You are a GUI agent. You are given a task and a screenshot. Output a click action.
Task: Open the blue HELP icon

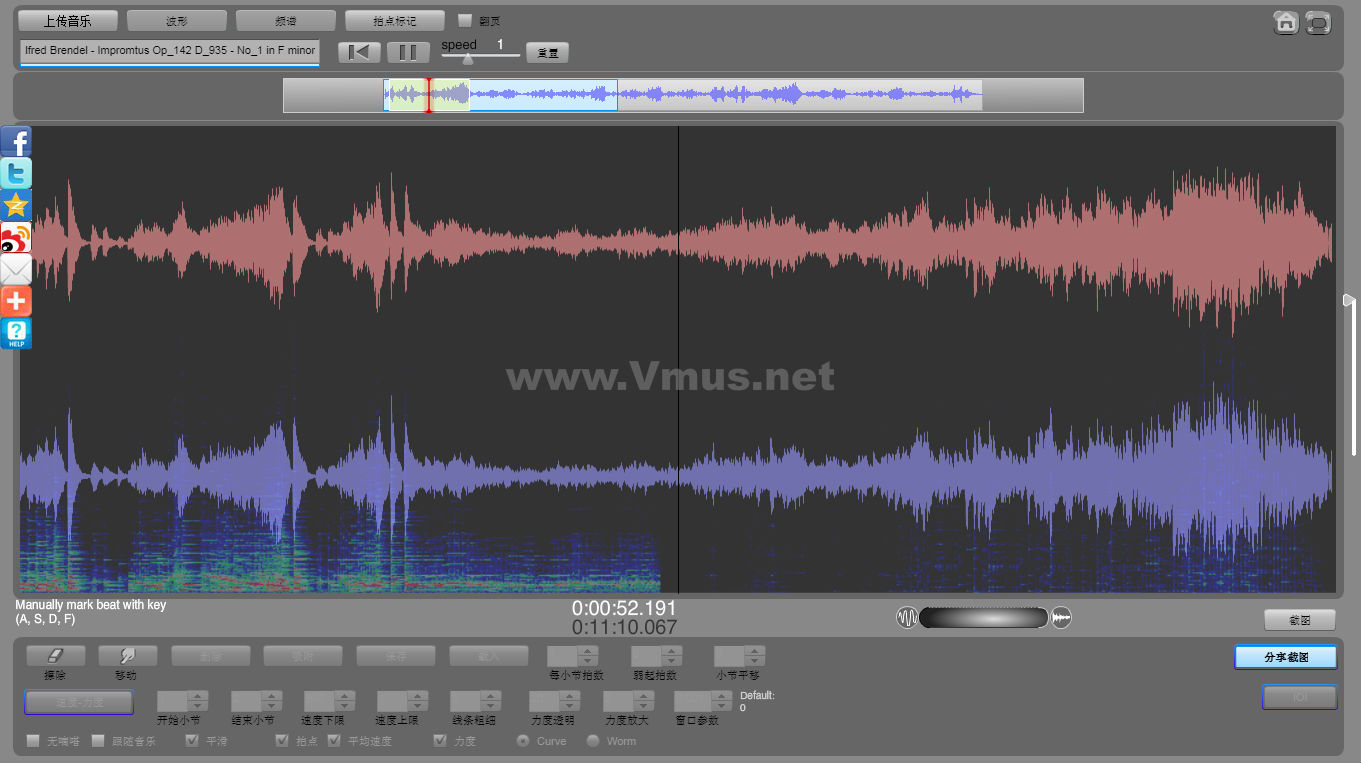tap(16, 333)
